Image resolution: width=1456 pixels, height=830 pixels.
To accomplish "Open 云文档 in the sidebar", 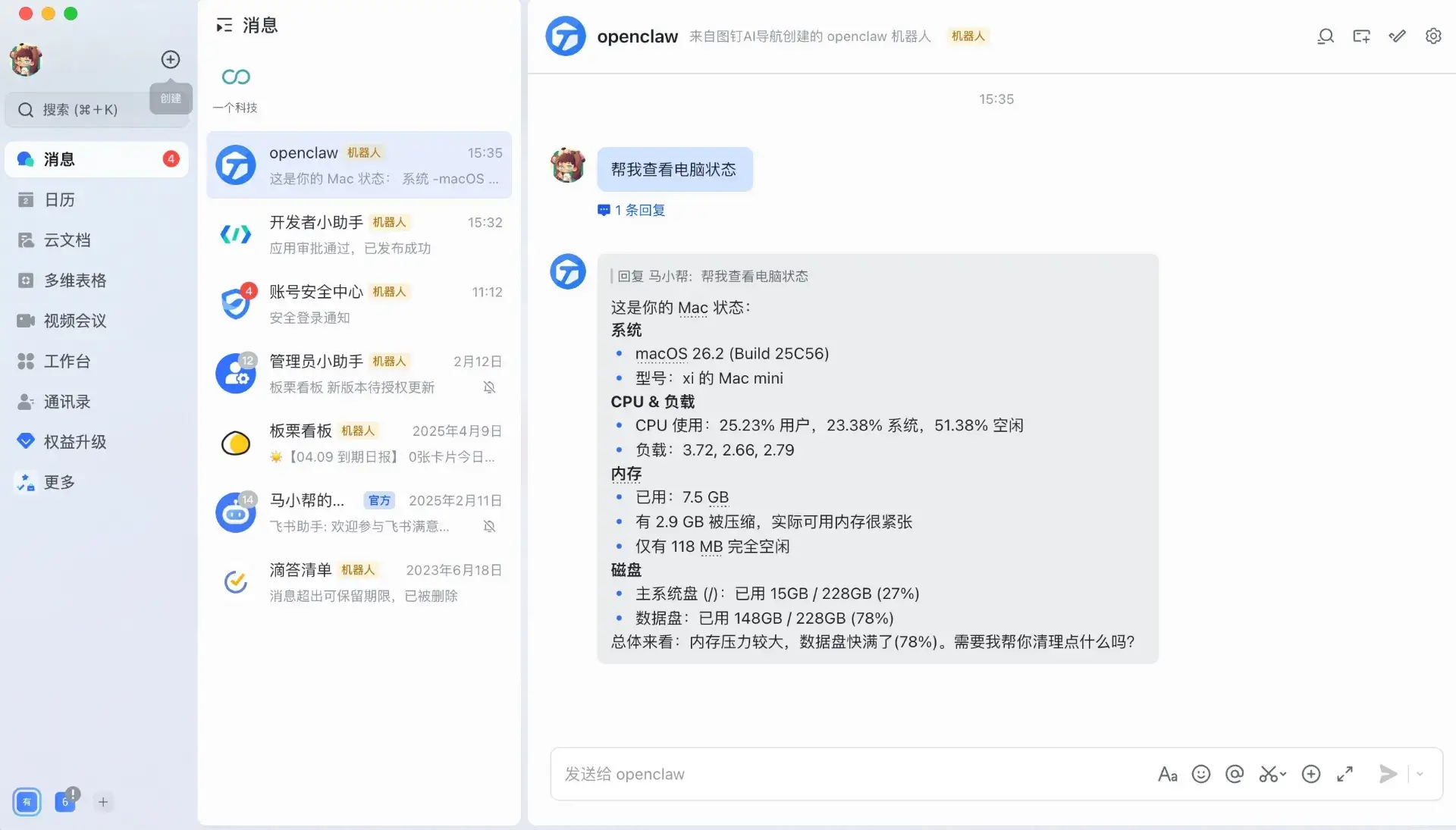I will click(x=67, y=240).
